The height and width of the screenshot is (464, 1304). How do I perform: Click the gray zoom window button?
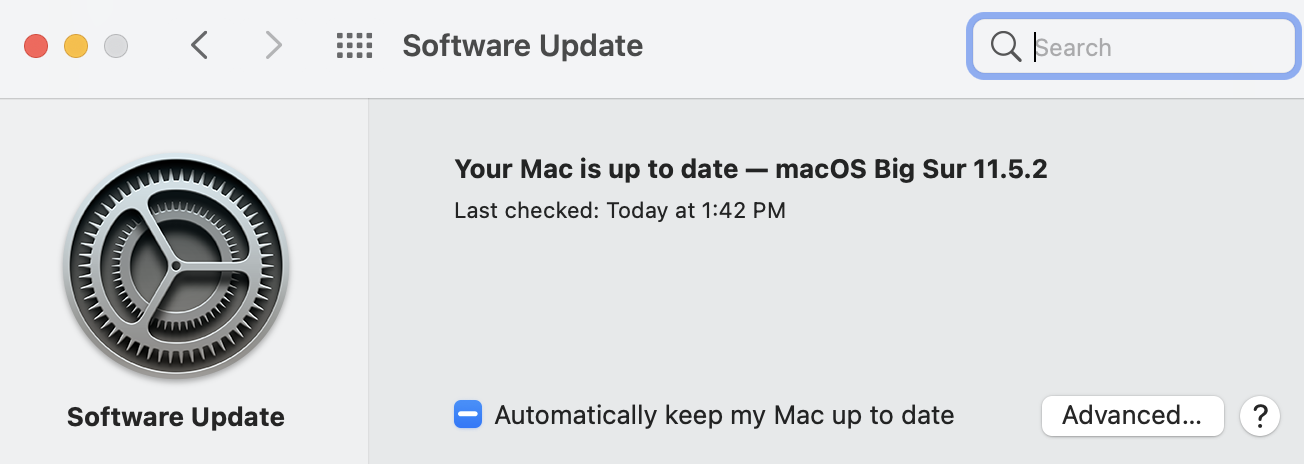click(116, 46)
